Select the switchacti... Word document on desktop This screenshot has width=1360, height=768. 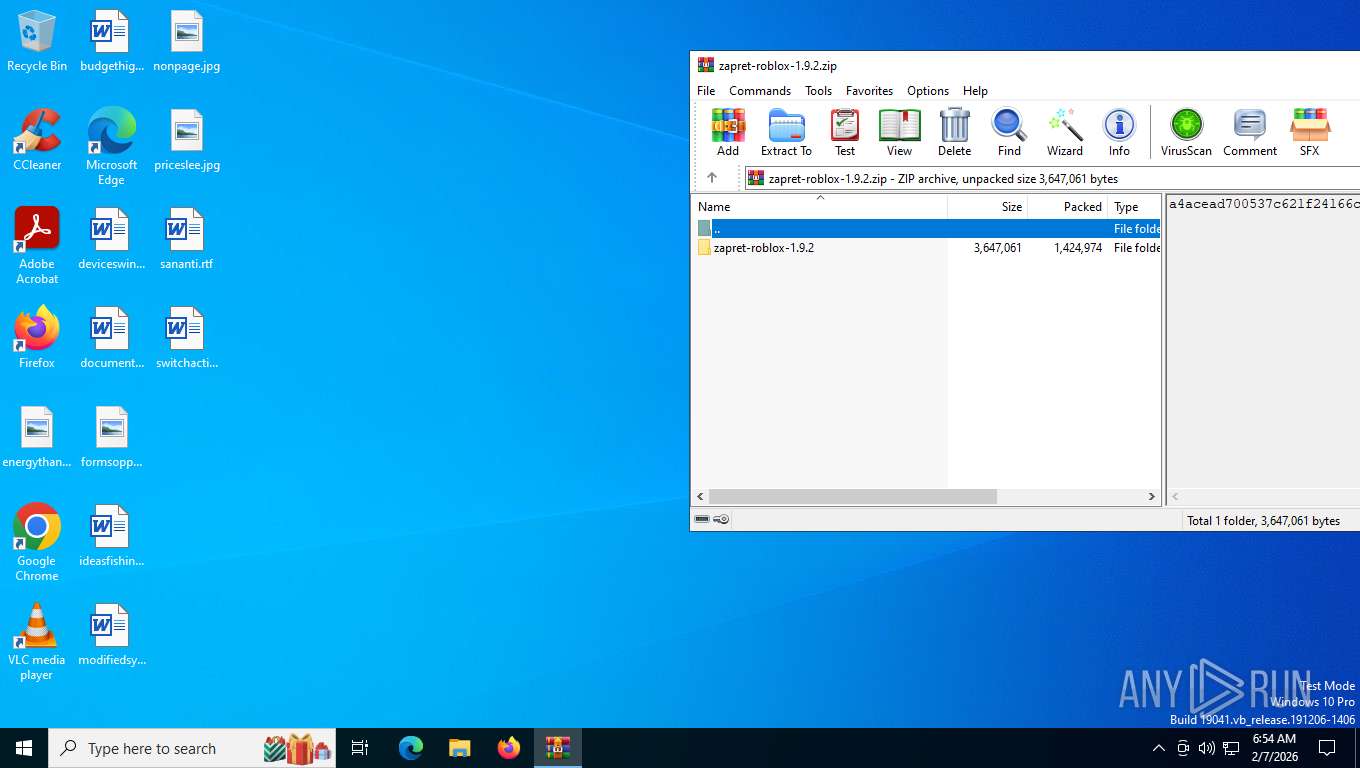[x=187, y=338]
